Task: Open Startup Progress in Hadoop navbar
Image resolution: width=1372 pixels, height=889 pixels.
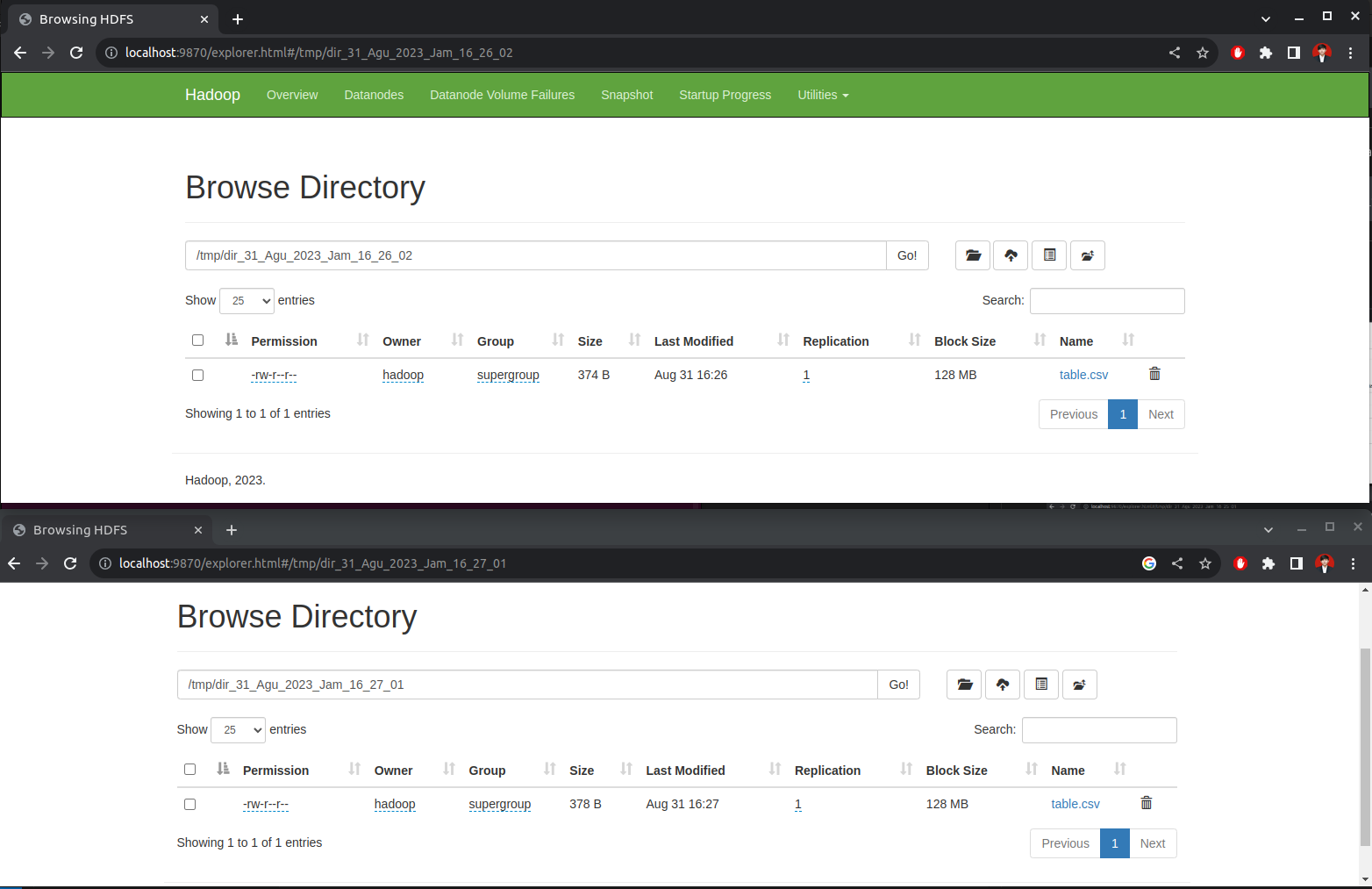Action: pos(725,95)
